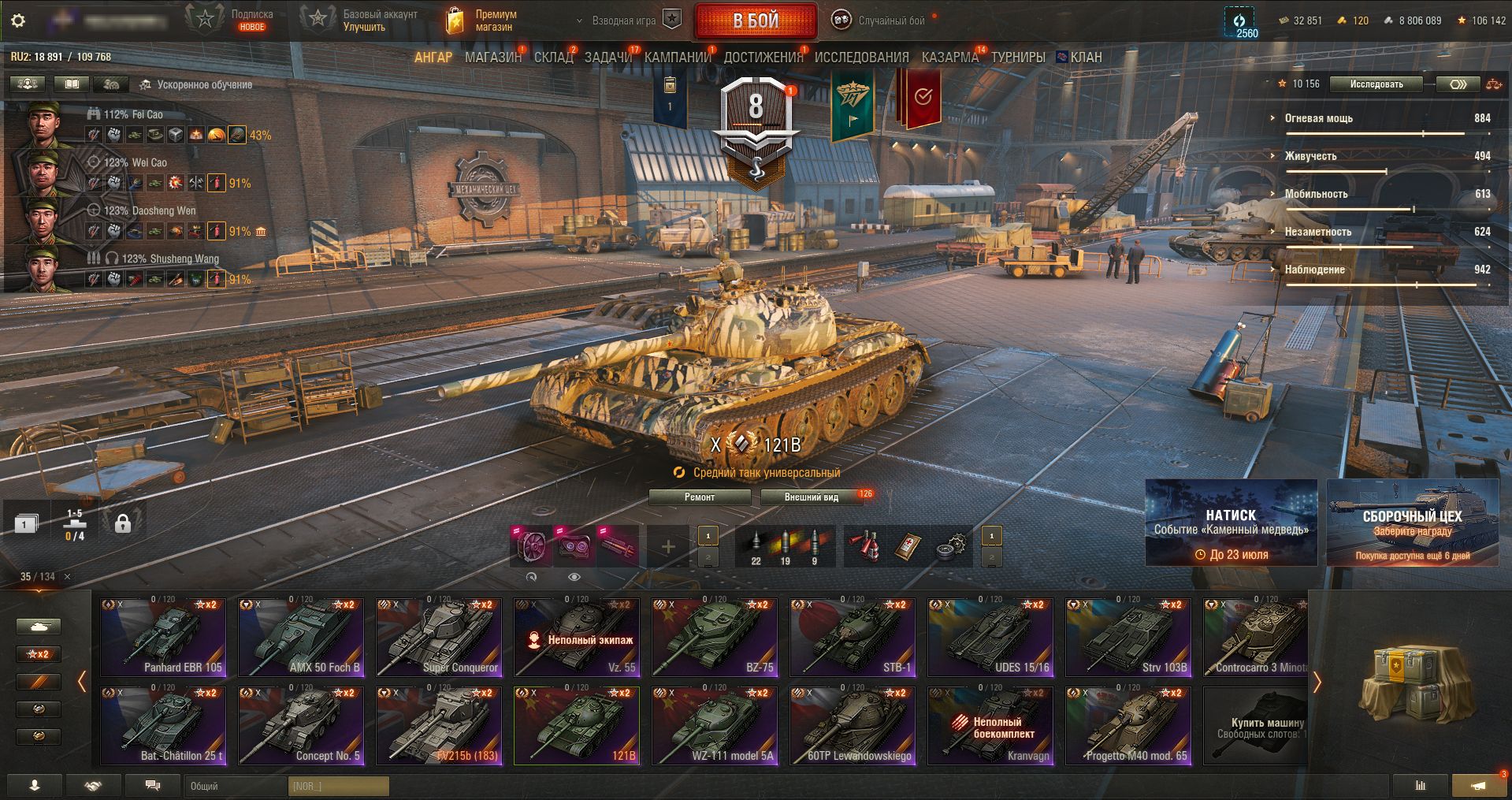The image size is (1512, 800).
Task: Open the 'МАГАЗИН' tab
Action: 493,58
